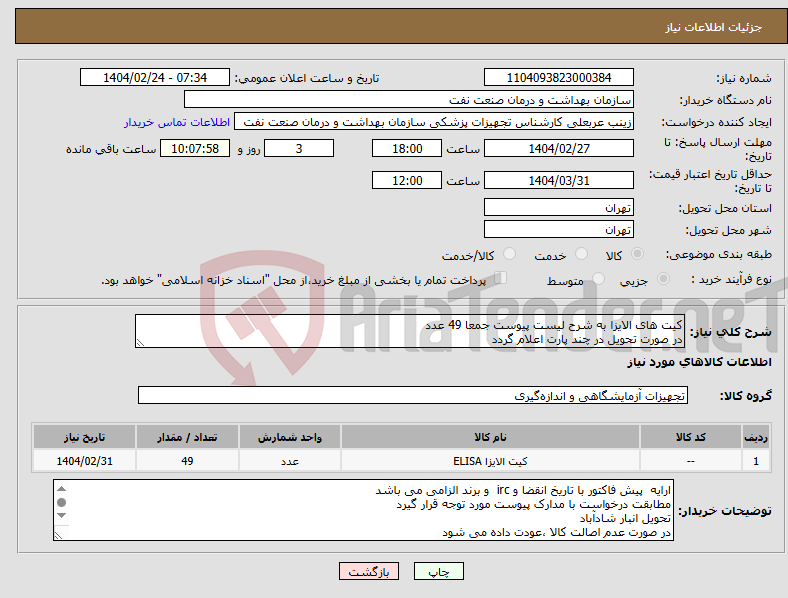Click the کد کالا column header
Screen dimensions: 788x598
point(691,437)
